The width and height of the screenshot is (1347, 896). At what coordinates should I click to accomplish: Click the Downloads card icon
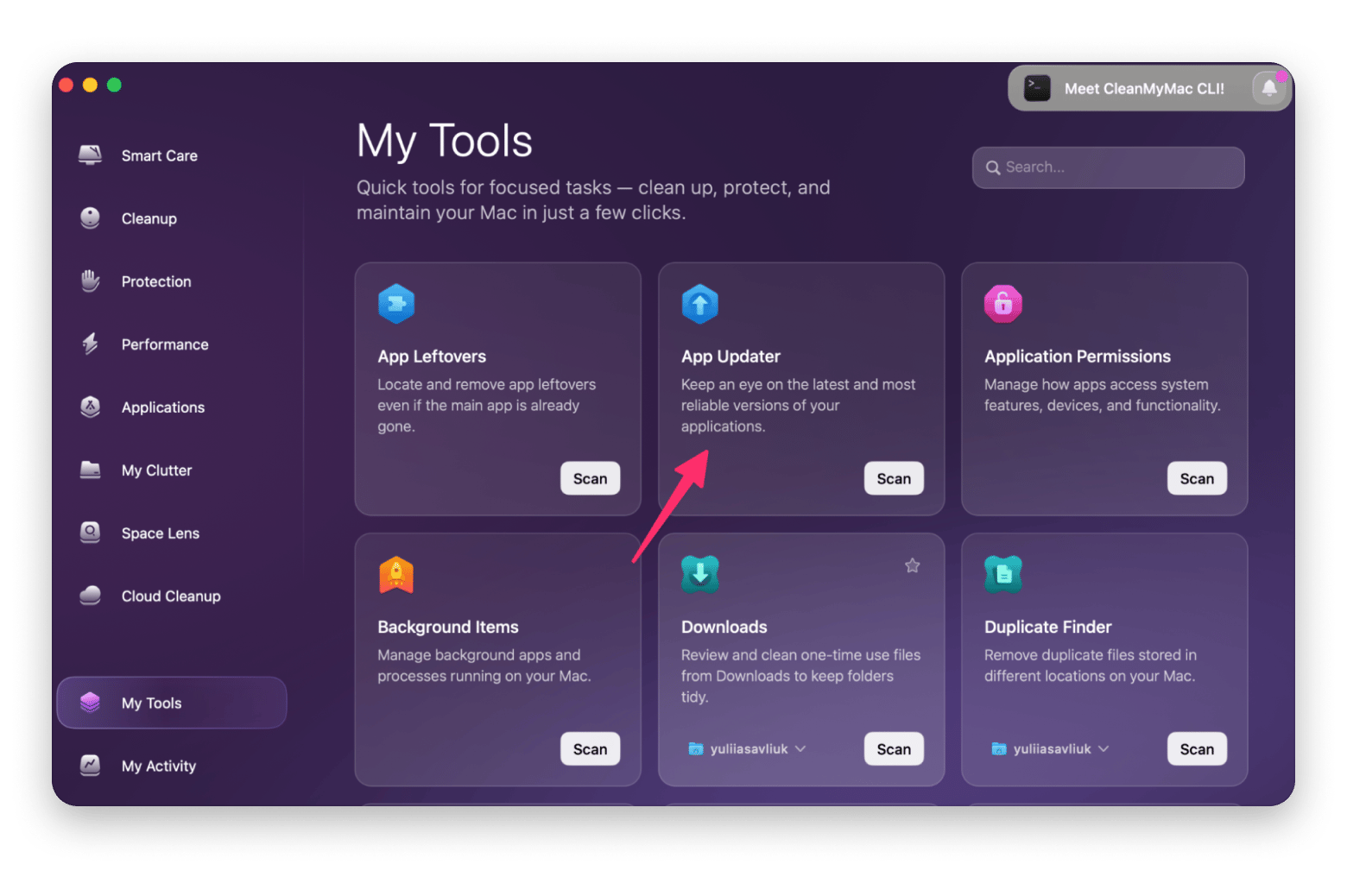(x=700, y=574)
